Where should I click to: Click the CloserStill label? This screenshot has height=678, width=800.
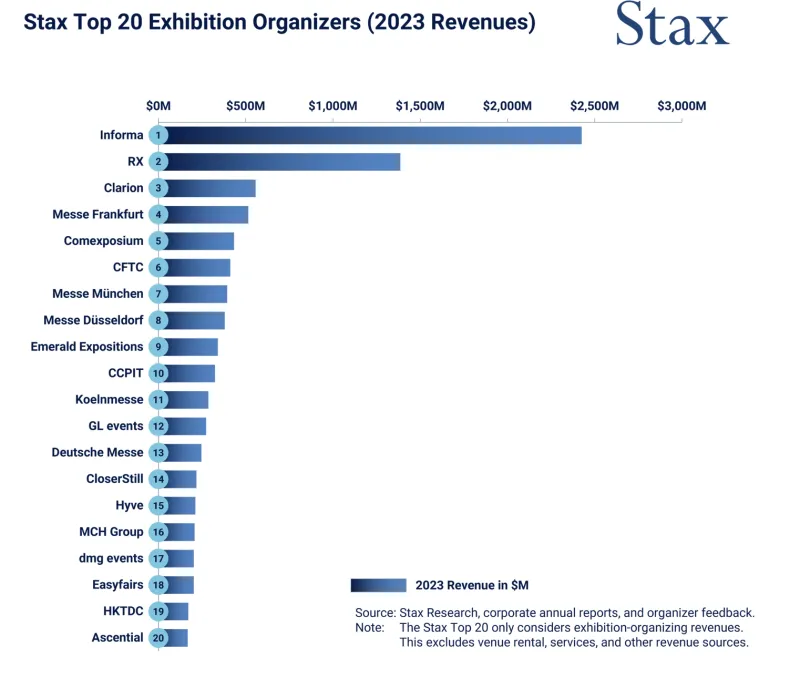tap(114, 479)
